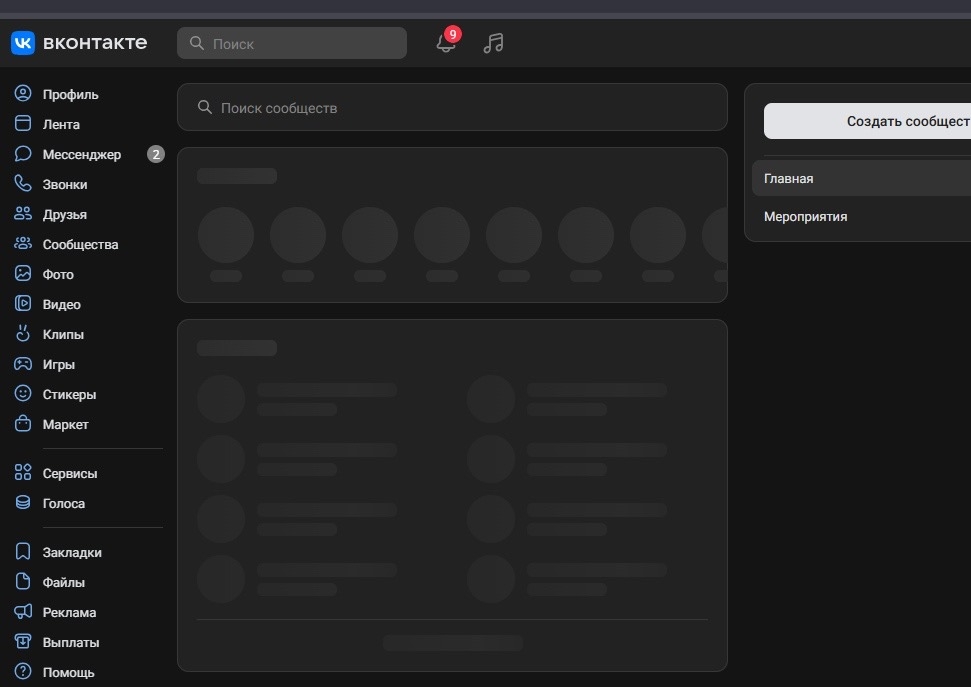
Task: Open the Видео link
Action: (62, 305)
